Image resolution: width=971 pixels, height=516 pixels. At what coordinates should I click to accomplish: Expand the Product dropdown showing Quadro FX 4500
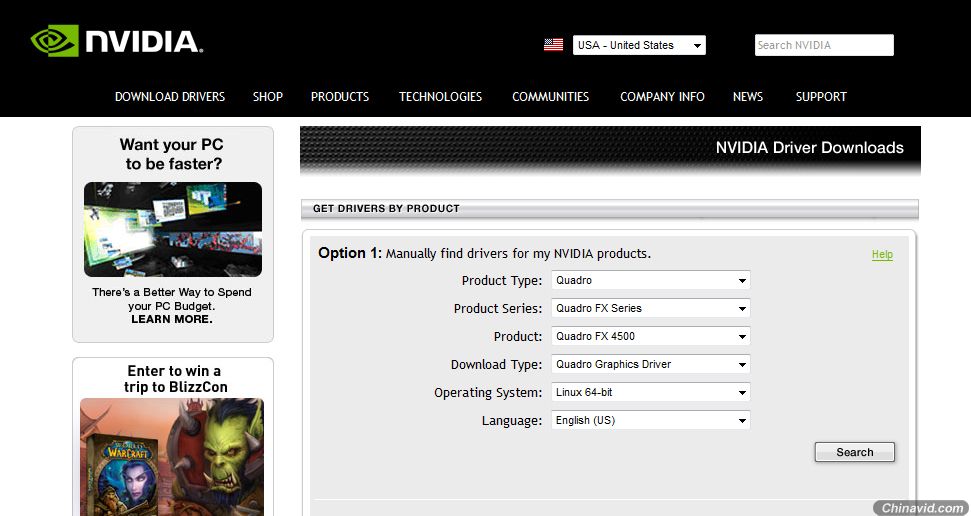pyautogui.click(x=650, y=336)
